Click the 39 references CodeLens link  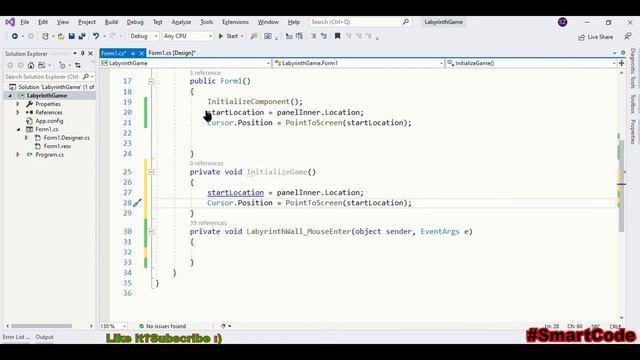coord(208,223)
